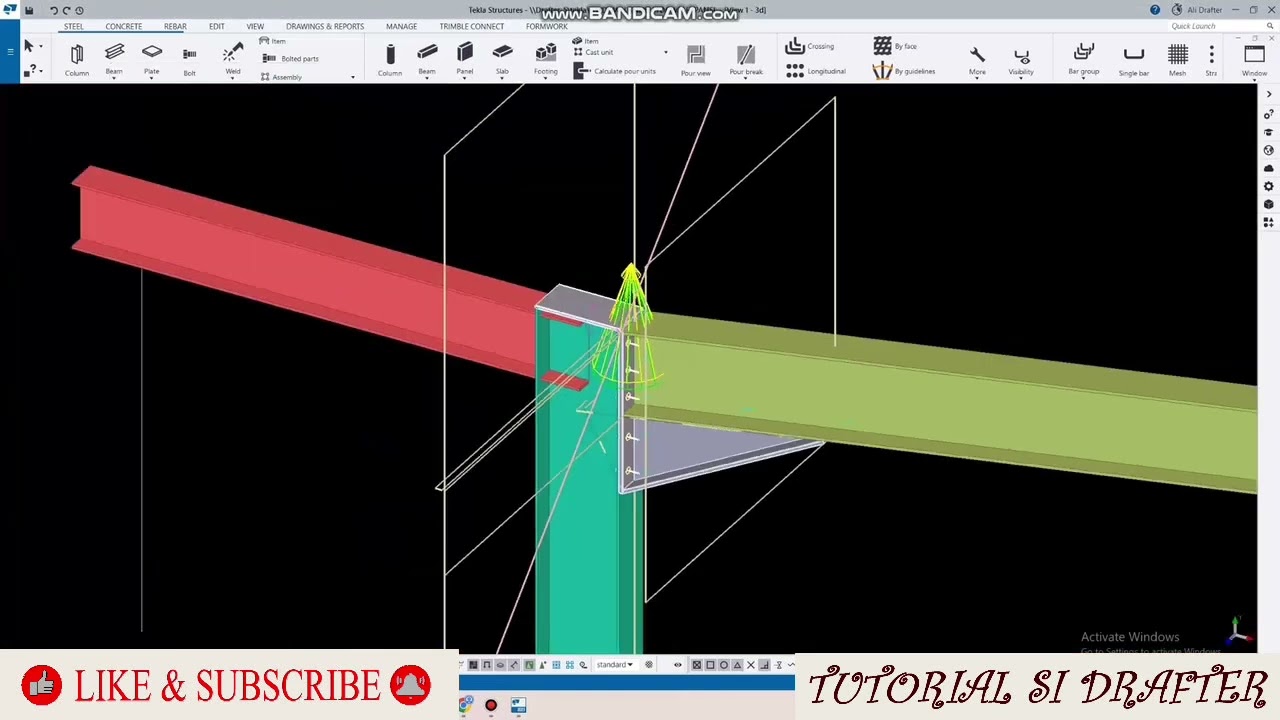Open the EDIT ribbon tab
Image resolution: width=1280 pixels, height=720 pixels.
[216, 26]
